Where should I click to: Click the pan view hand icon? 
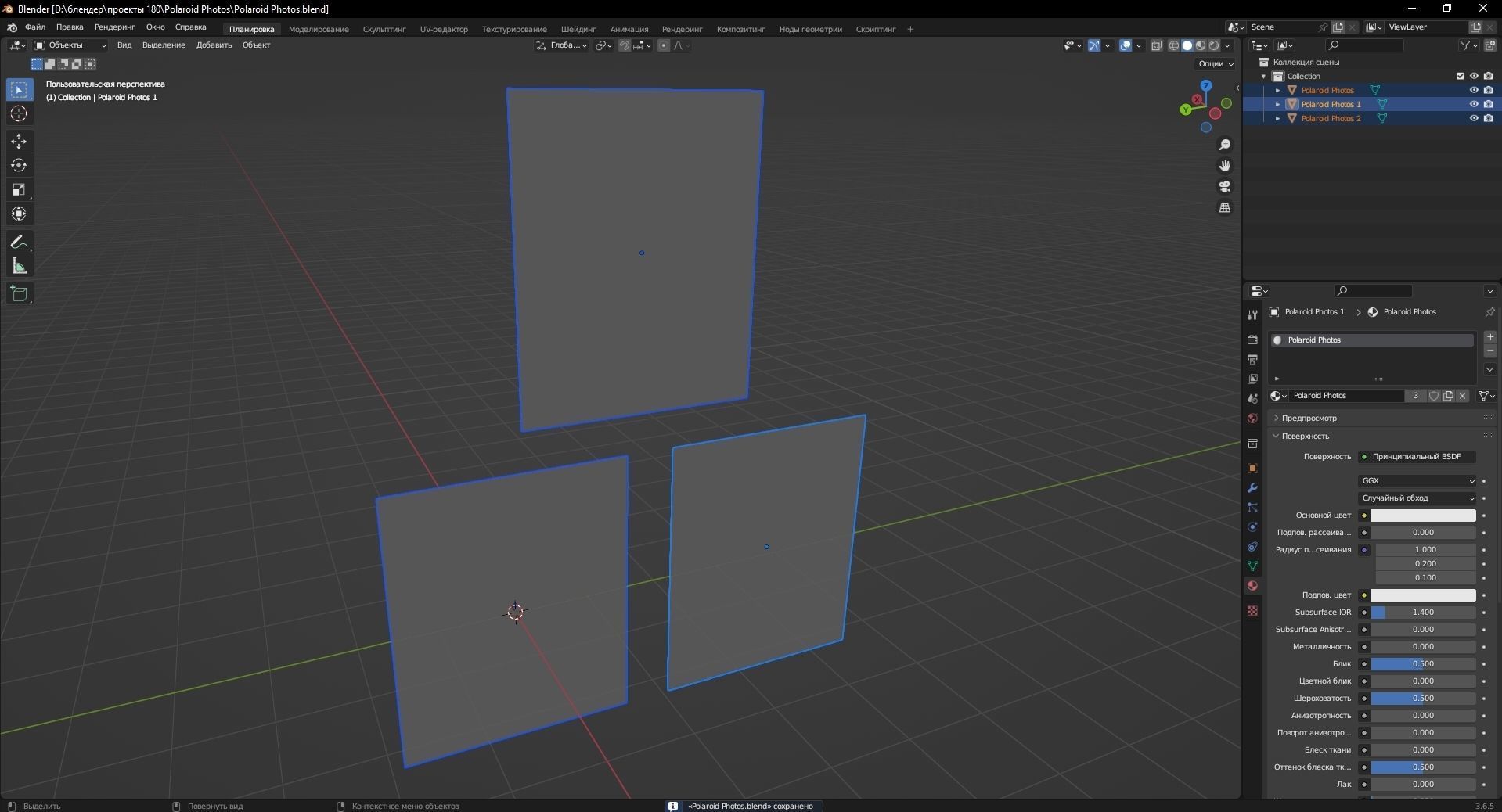point(1225,166)
